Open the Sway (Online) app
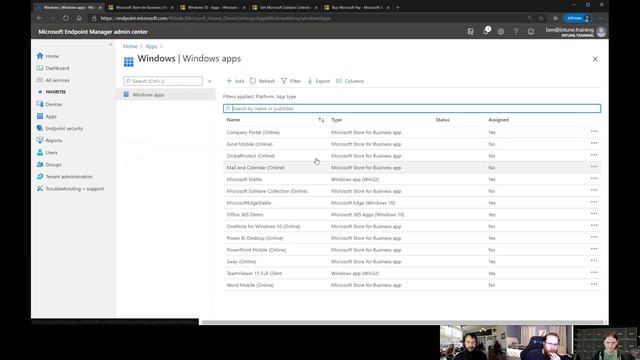Viewport: 640px width, 360px height. 241,262
